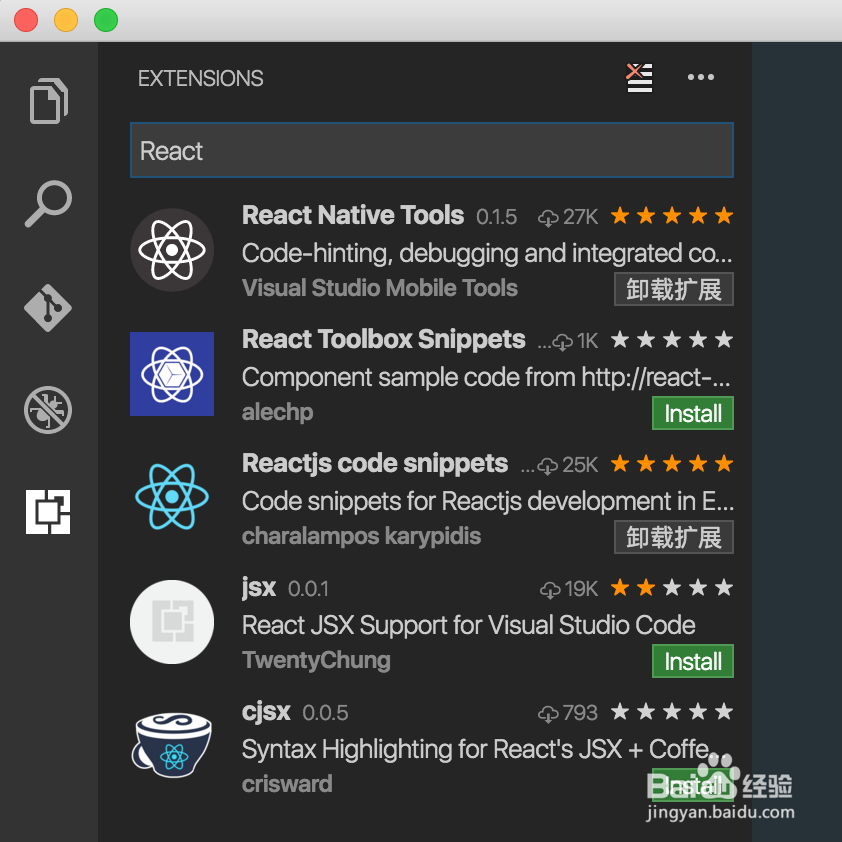The image size is (842, 842).
Task: Install React Toolbox Snippets
Action: point(693,413)
